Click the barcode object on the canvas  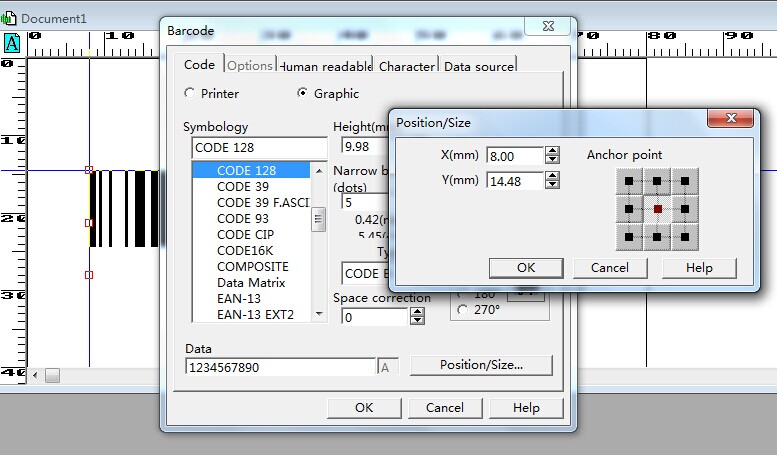[124, 209]
